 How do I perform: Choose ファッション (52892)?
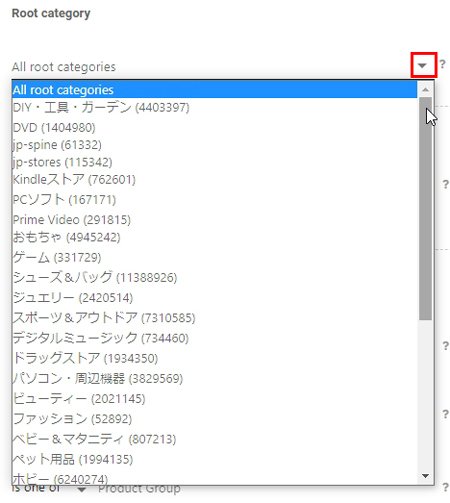(214, 419)
